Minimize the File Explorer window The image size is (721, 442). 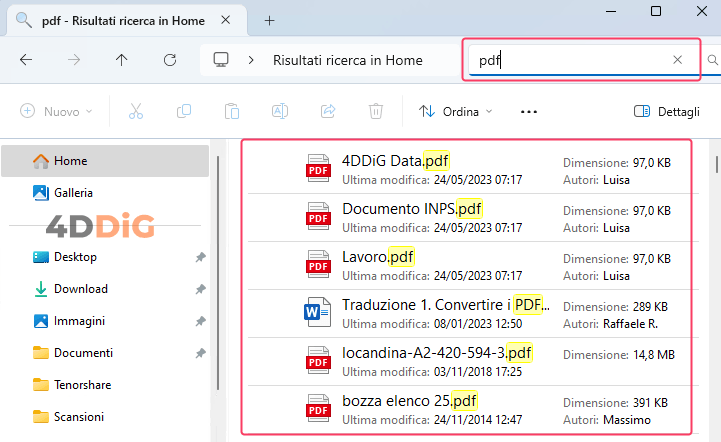click(611, 11)
